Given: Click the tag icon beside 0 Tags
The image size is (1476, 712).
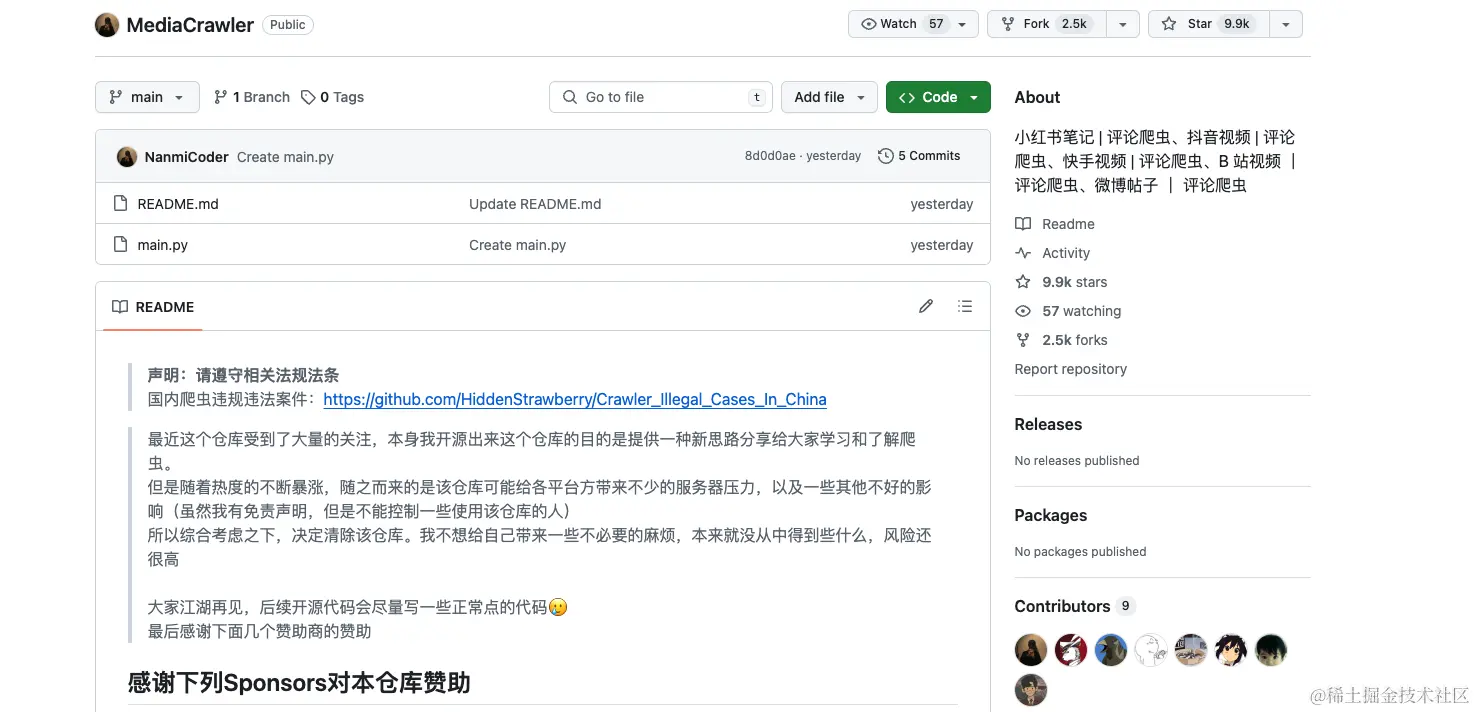Looking at the screenshot, I should (x=308, y=97).
